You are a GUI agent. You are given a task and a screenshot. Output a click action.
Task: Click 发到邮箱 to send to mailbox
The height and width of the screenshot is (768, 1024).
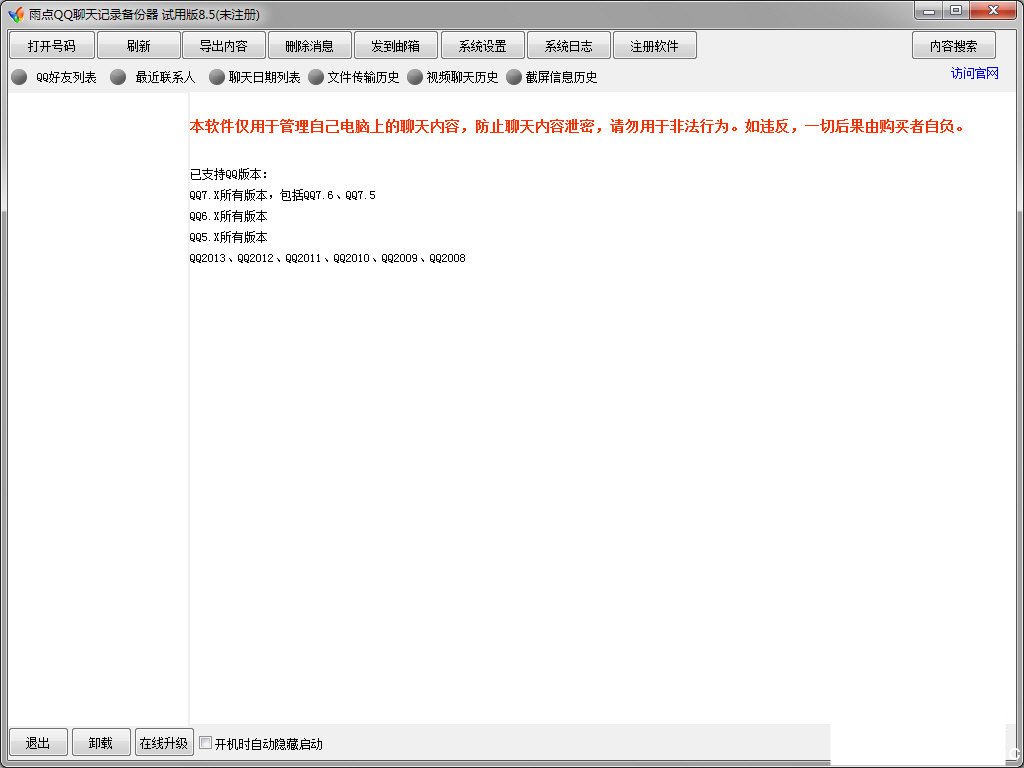(x=395, y=46)
